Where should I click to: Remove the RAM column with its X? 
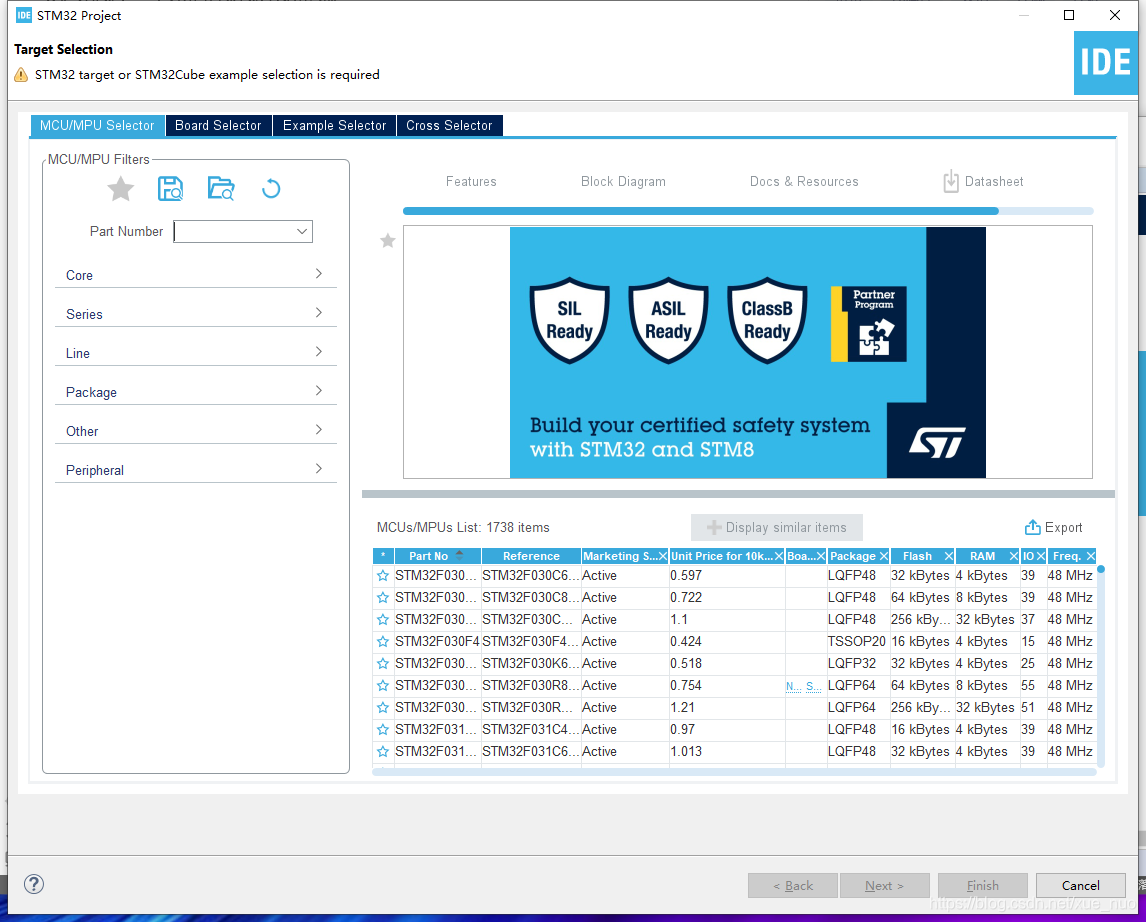(x=1013, y=557)
